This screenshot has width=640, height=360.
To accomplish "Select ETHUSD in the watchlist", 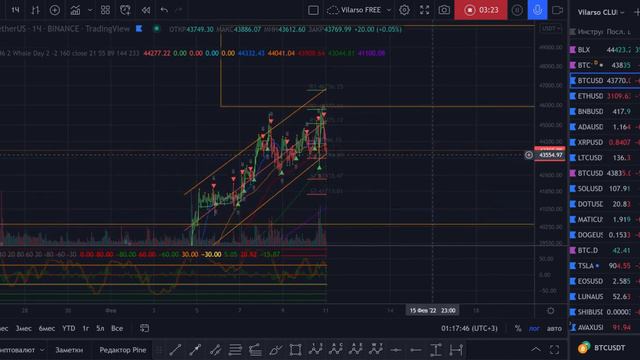I will [604, 96].
